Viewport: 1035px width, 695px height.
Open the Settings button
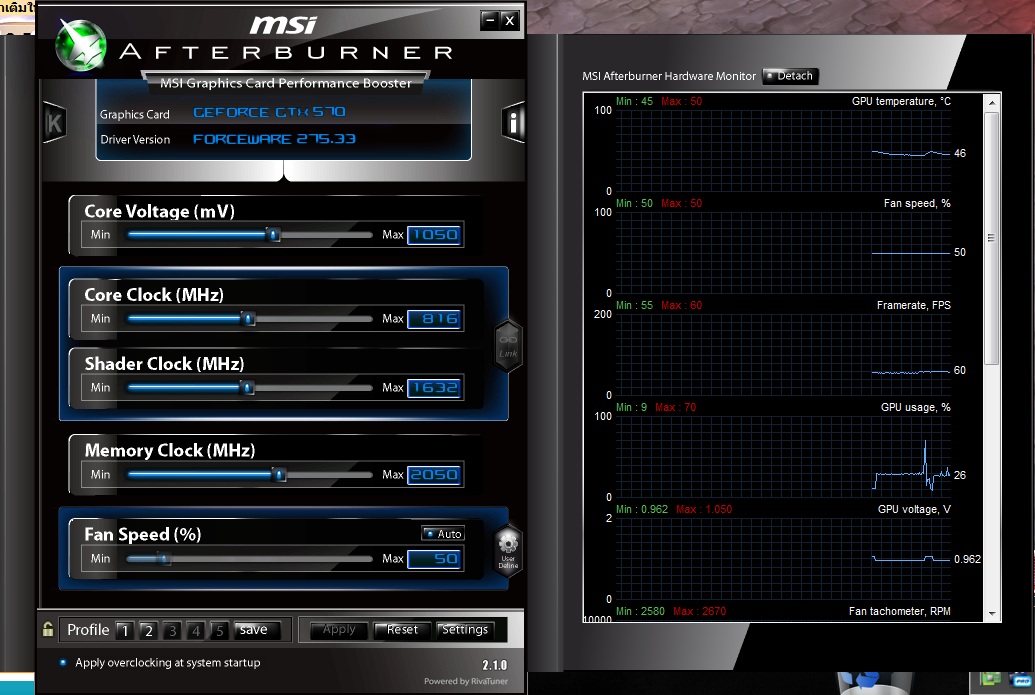click(x=465, y=630)
